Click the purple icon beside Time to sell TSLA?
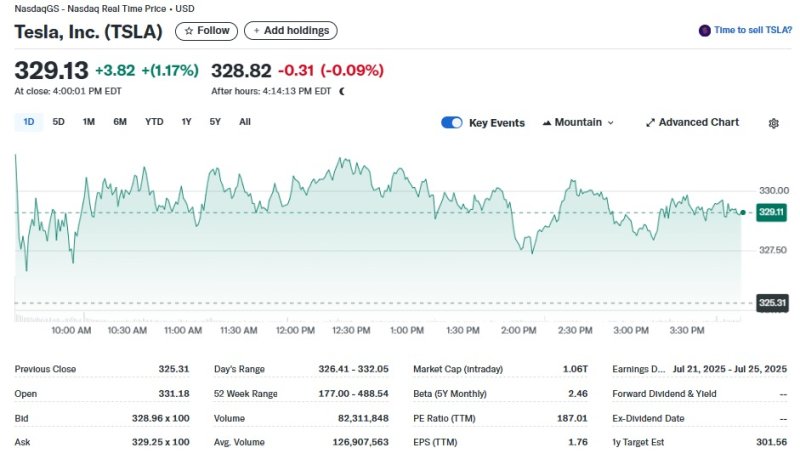Viewport: 800px width, 459px height. point(705,31)
